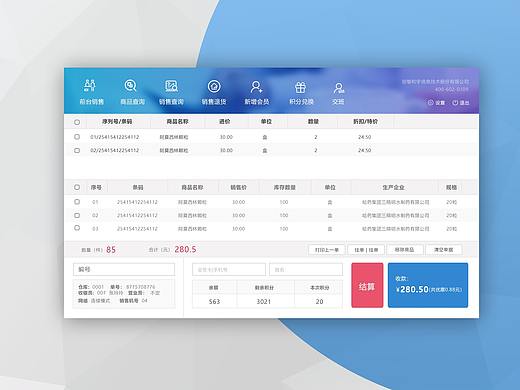This screenshot has height=390, width=520.
Task: Click the 400-602-0109 phone number in header
Action: 451,89
